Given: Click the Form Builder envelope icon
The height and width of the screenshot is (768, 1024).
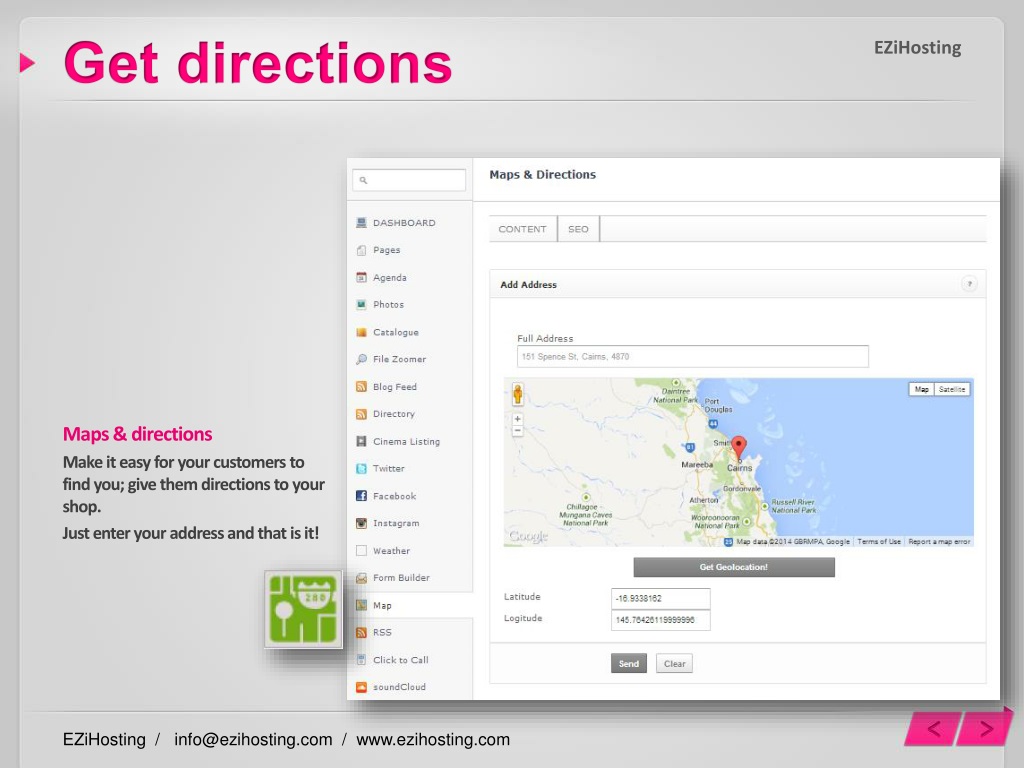Looking at the screenshot, I should (x=361, y=578).
